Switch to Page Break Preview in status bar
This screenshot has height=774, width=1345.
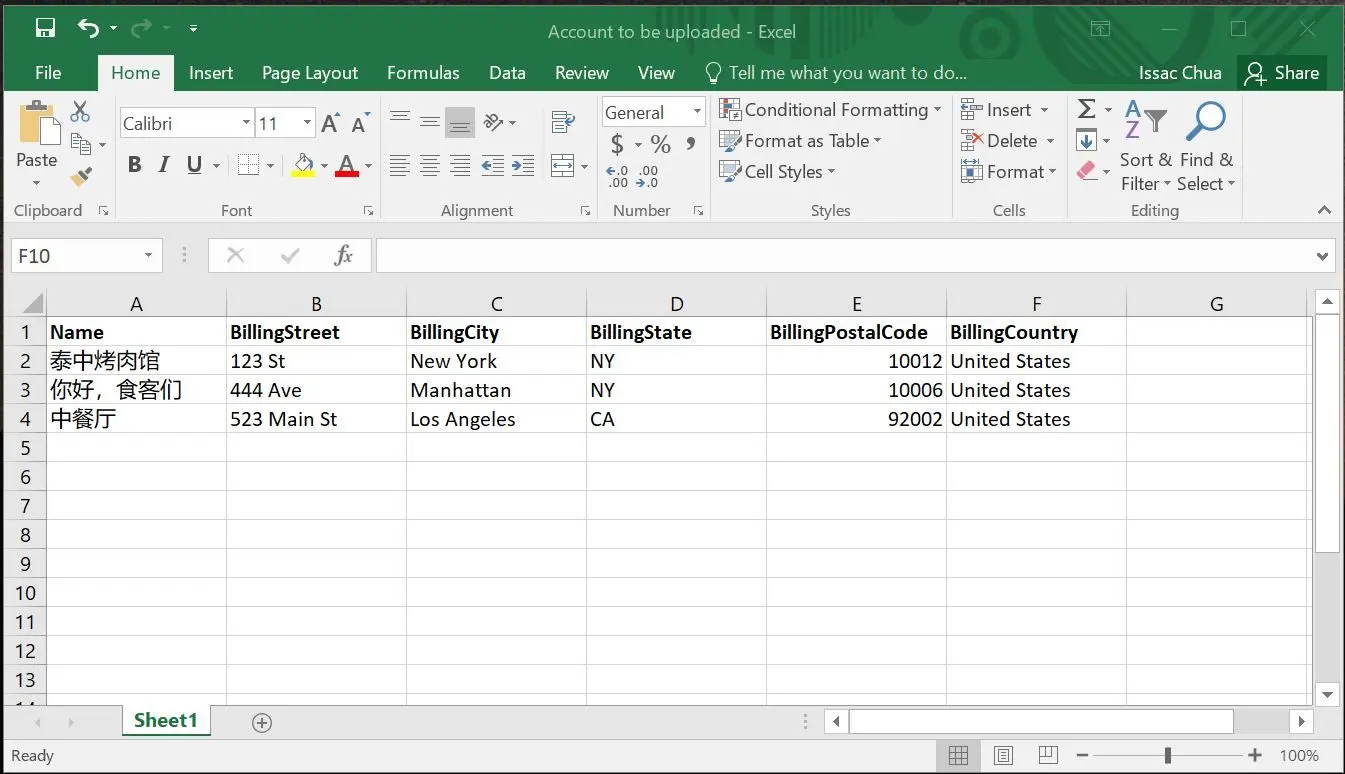pyautogui.click(x=1048, y=756)
